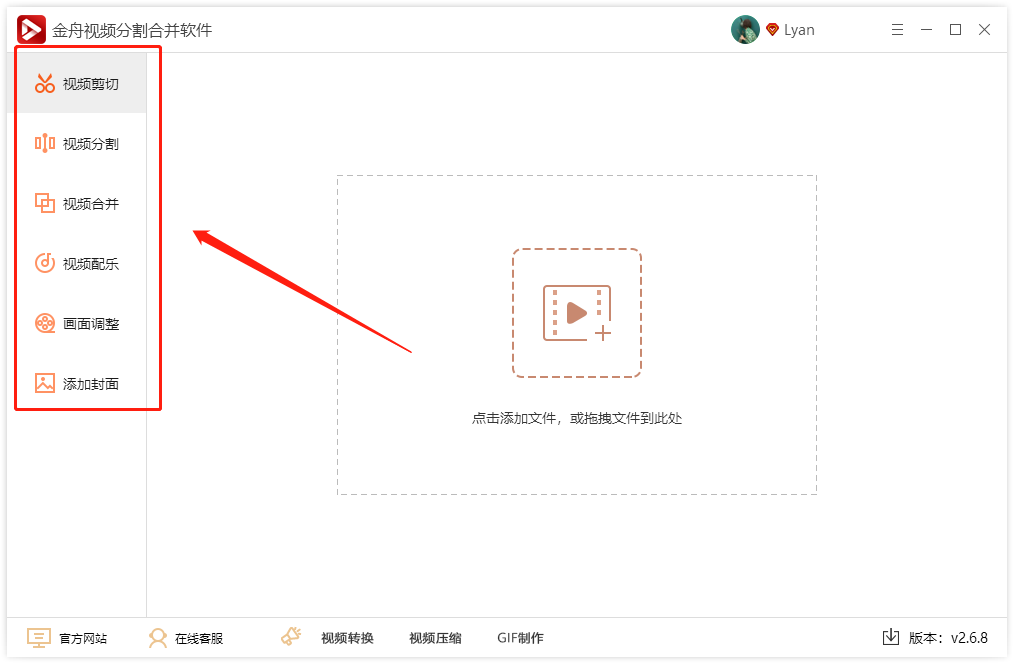Open the hamburger menu in title bar

(x=897, y=30)
